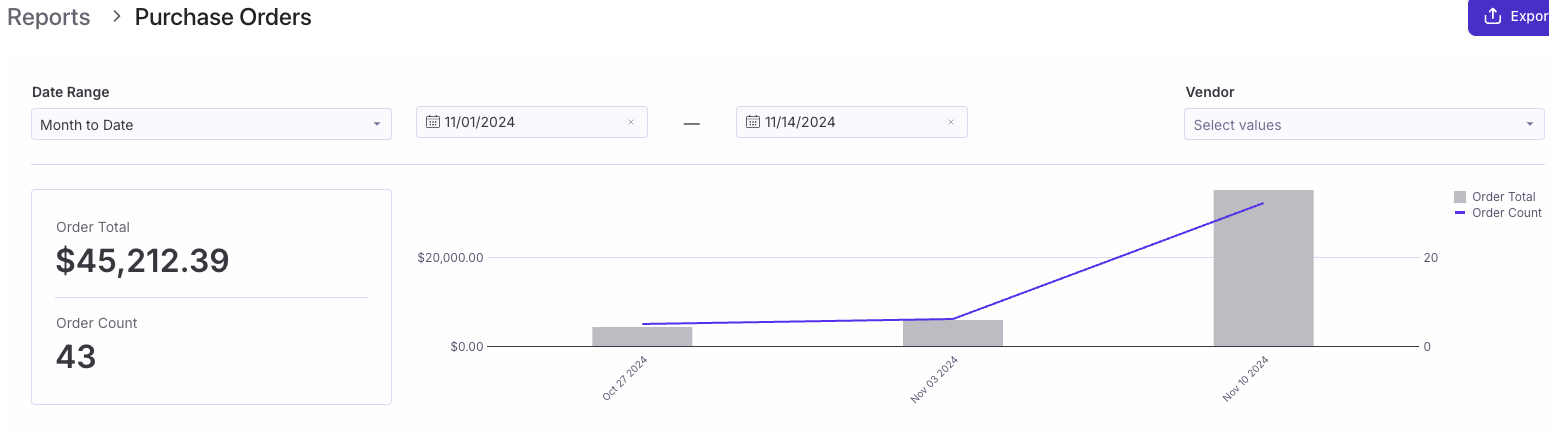Toggle the Order Total legend gray square

[1460, 197]
